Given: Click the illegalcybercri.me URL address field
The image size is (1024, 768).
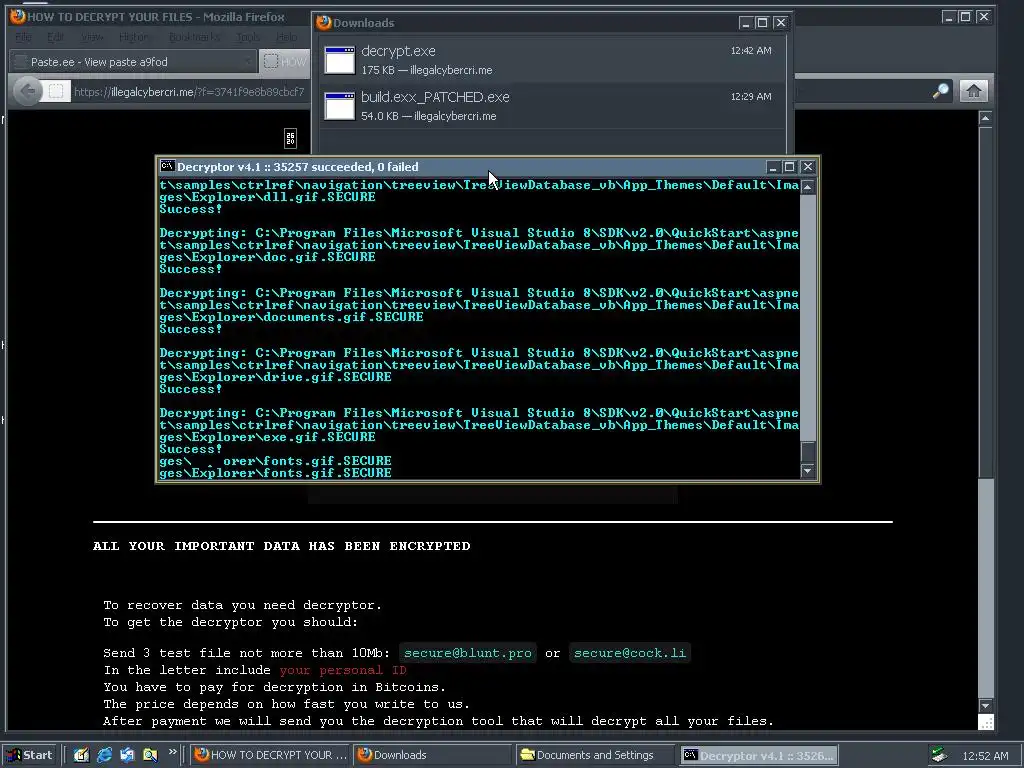Looking at the screenshot, I should point(189,92).
